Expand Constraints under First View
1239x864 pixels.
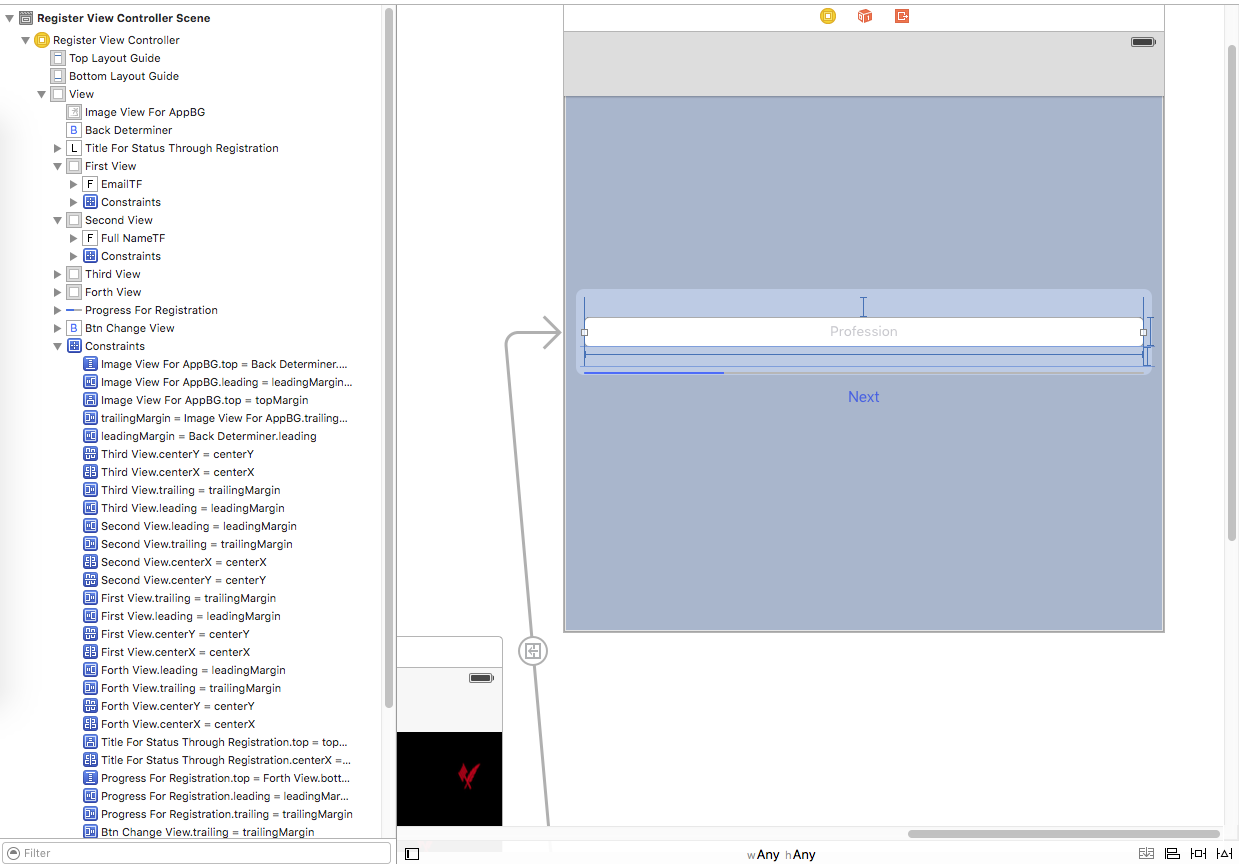(x=73, y=202)
